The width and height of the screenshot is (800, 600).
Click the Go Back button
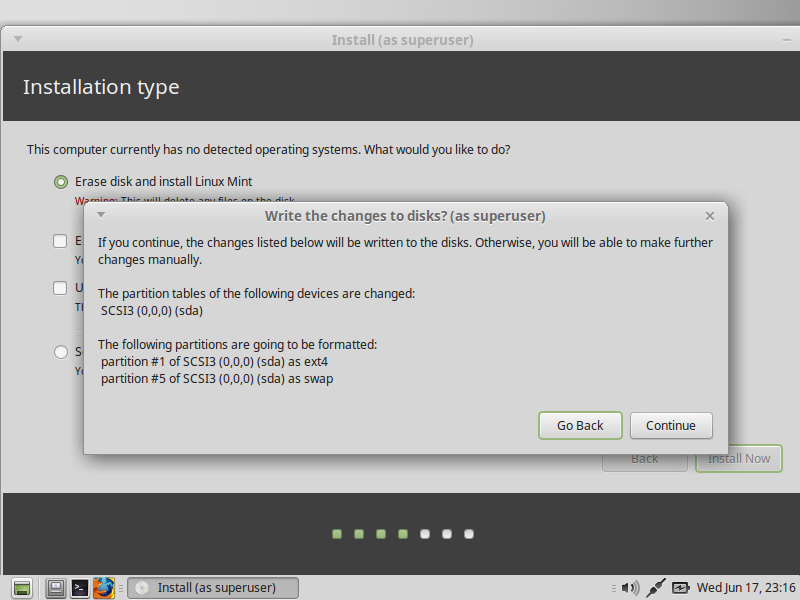580,426
